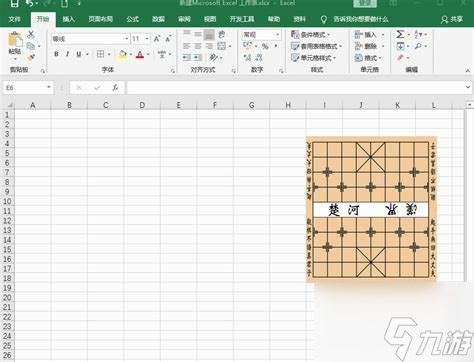
Task: Click the Find and Select magnifier icon
Action: (418, 46)
